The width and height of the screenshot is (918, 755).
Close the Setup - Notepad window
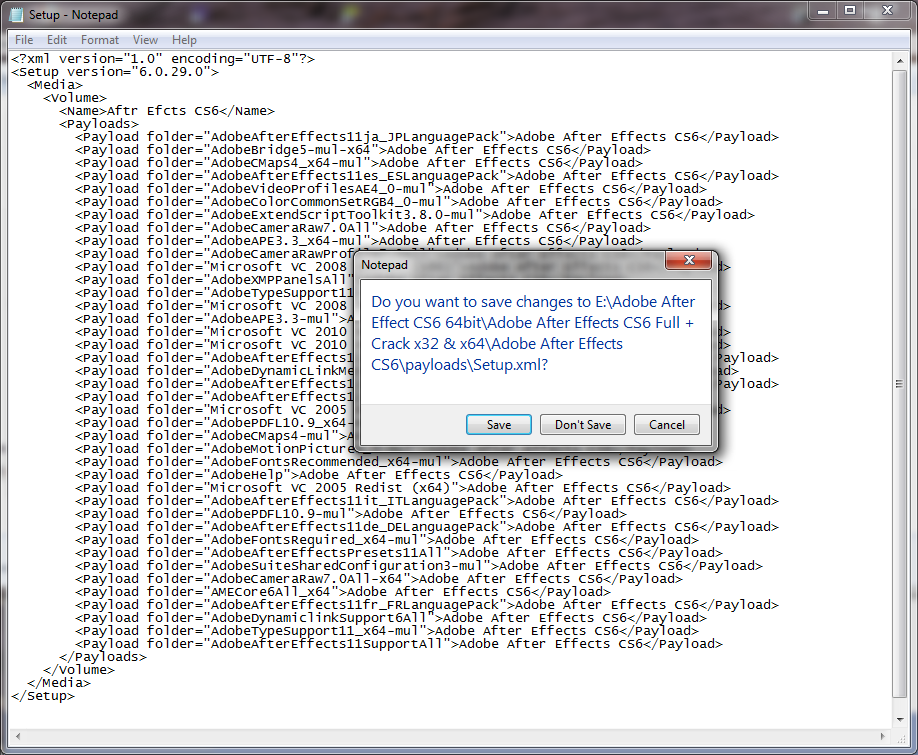coord(888,11)
